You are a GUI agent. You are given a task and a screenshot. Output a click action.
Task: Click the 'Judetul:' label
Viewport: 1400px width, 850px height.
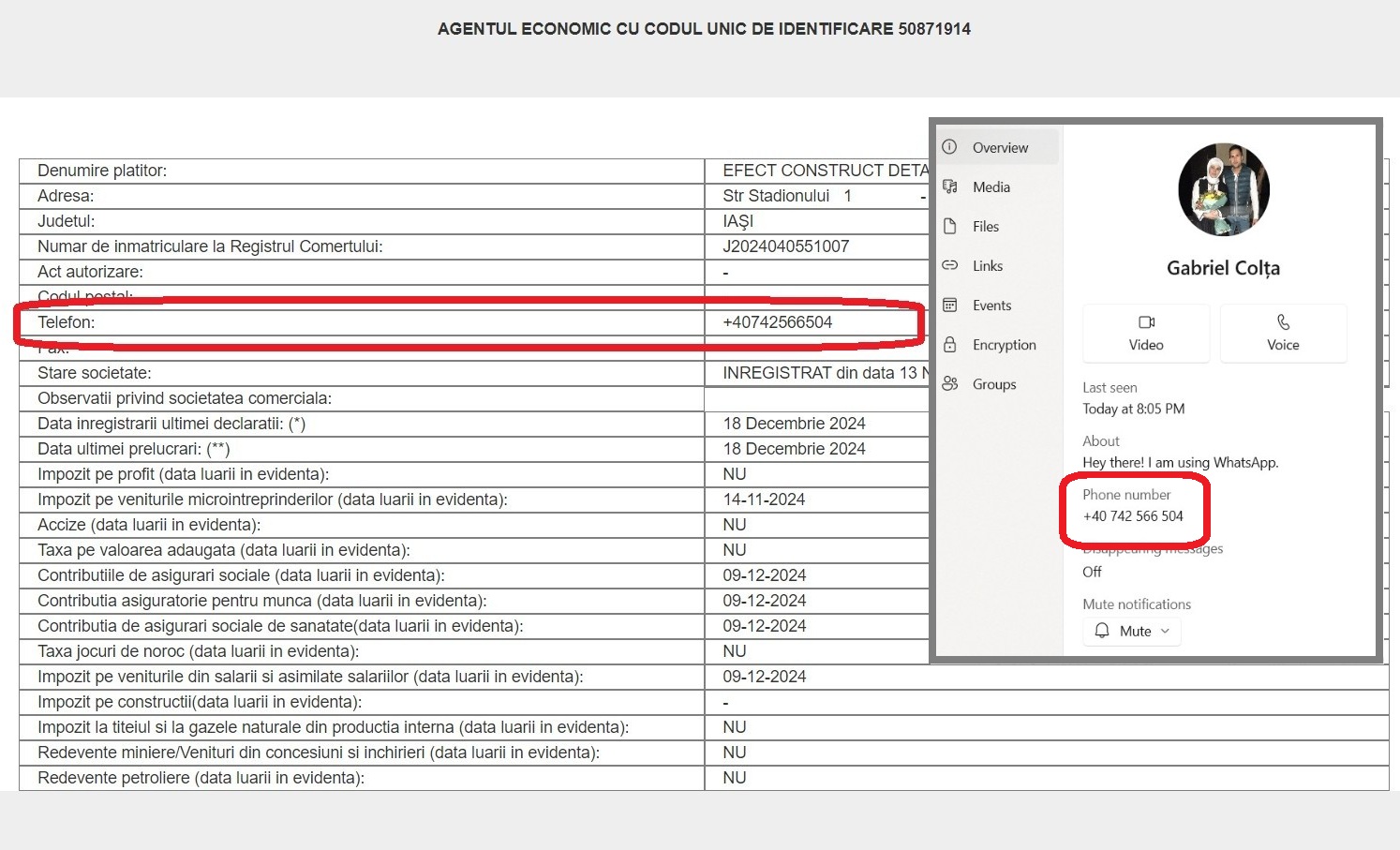tap(66, 221)
